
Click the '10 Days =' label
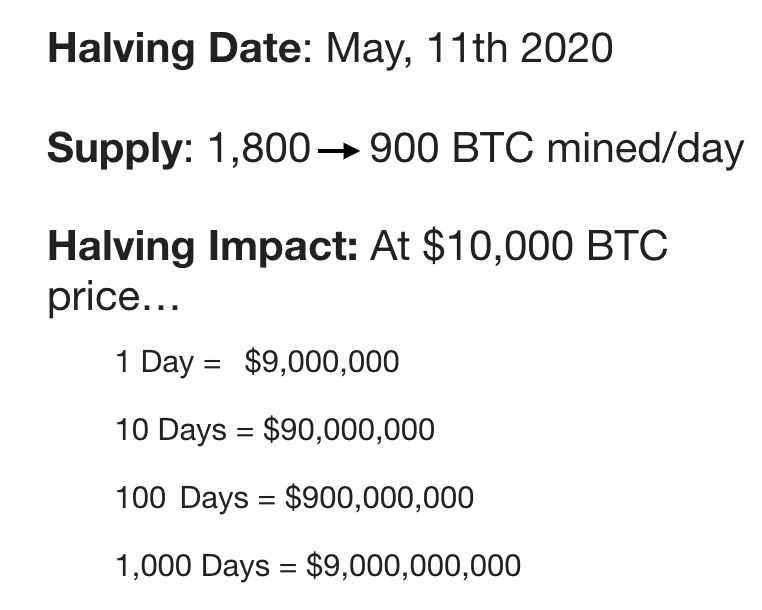pos(185,431)
